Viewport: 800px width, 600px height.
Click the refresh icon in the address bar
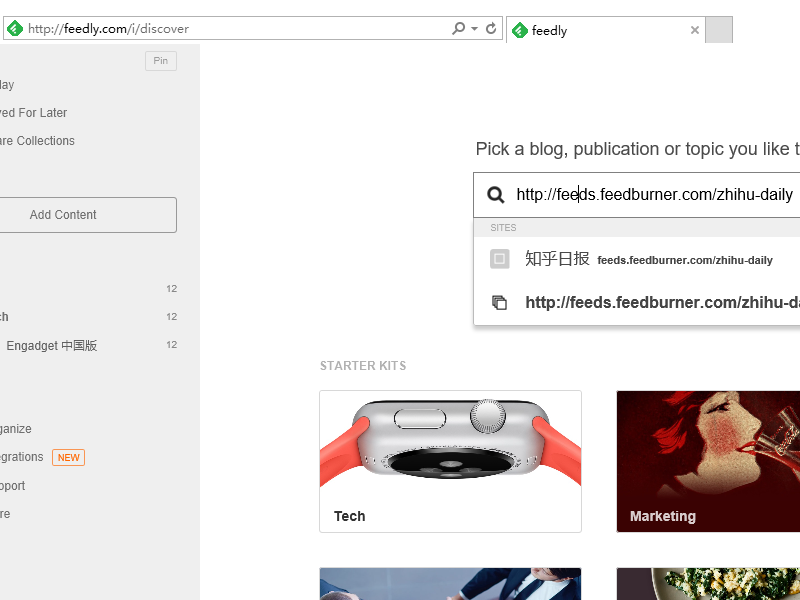coord(491,29)
